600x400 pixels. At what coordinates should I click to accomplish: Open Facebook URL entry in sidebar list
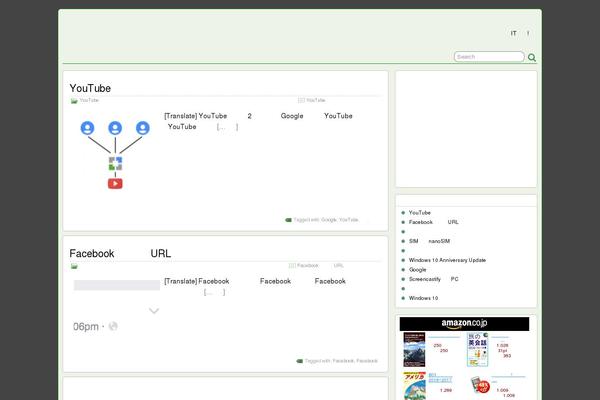click(434, 222)
